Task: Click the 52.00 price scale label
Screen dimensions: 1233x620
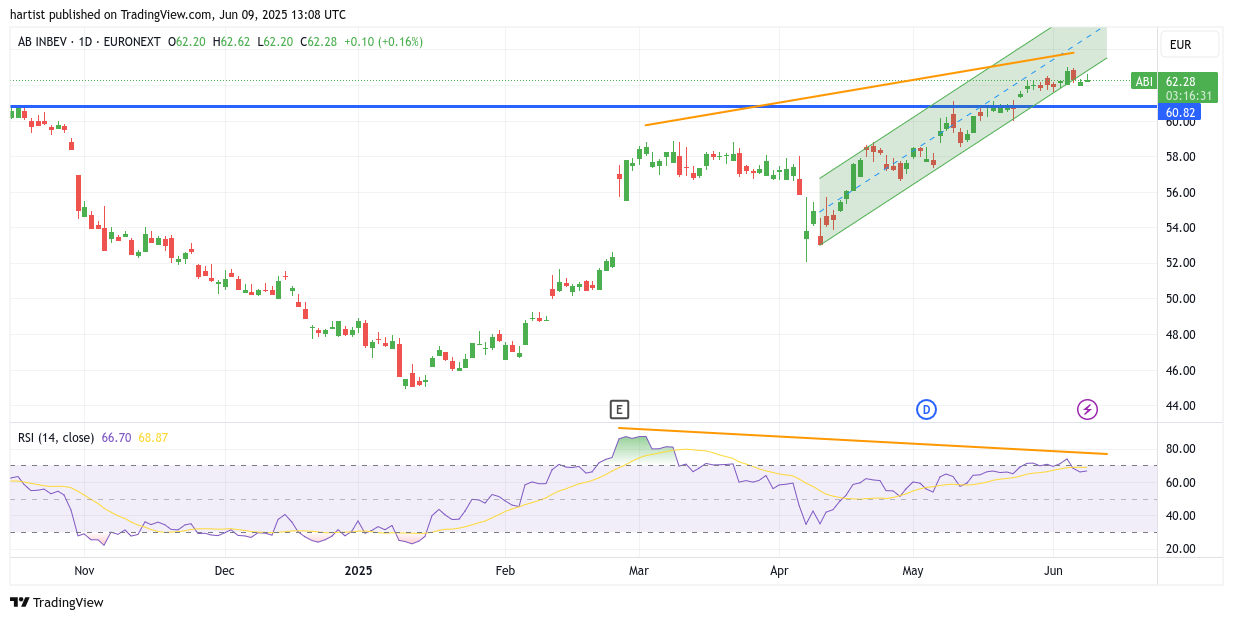Action: pyautogui.click(x=1180, y=263)
